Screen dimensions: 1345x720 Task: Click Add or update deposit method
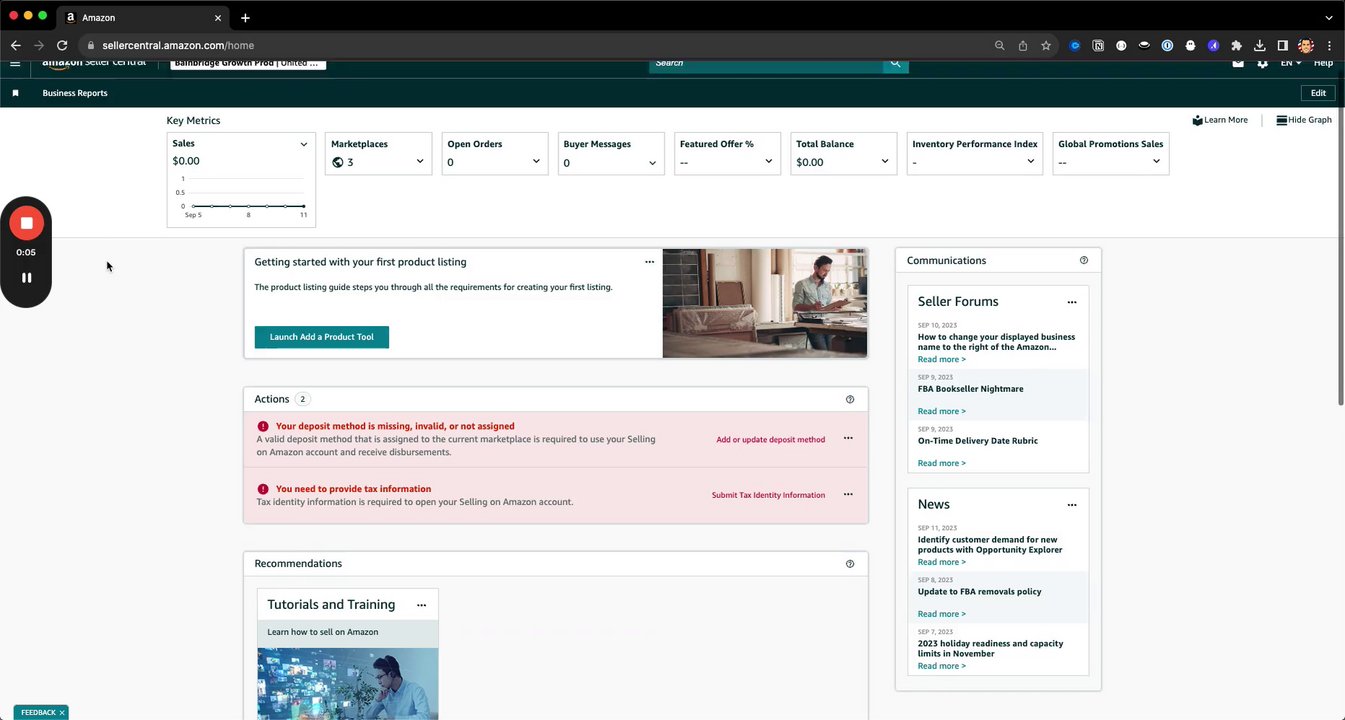tap(771, 439)
